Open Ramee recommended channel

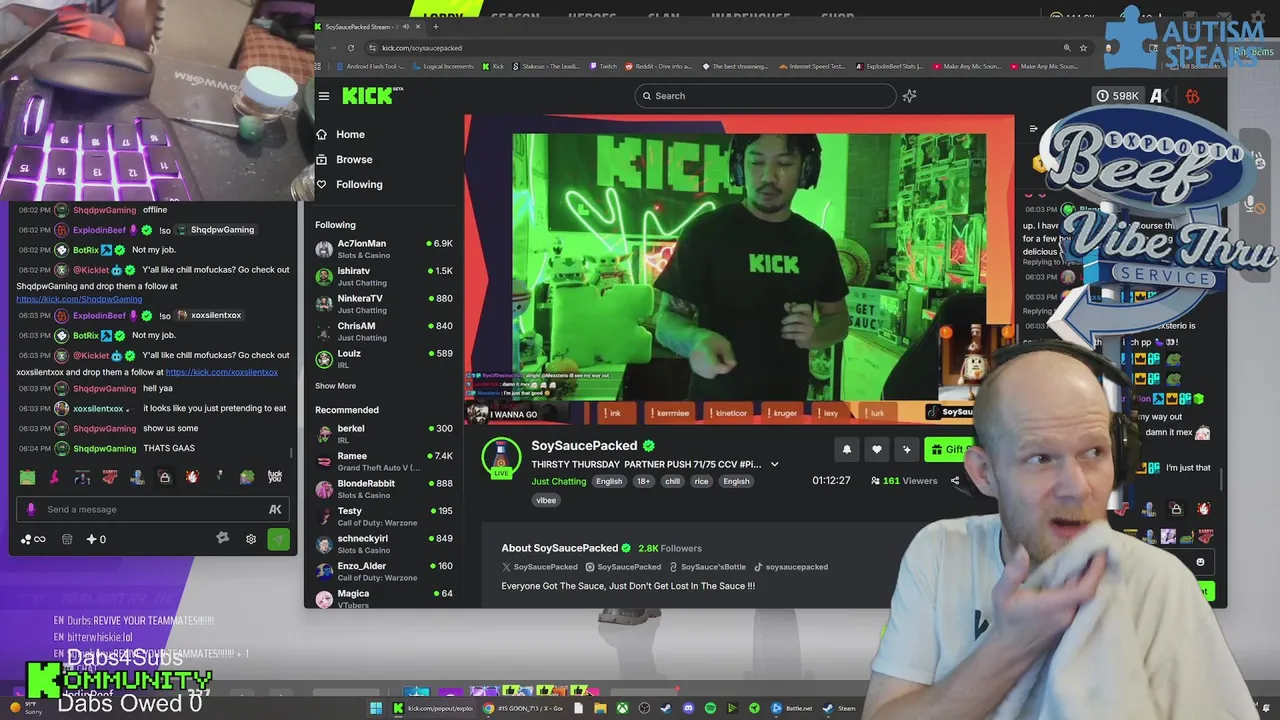(x=384, y=461)
